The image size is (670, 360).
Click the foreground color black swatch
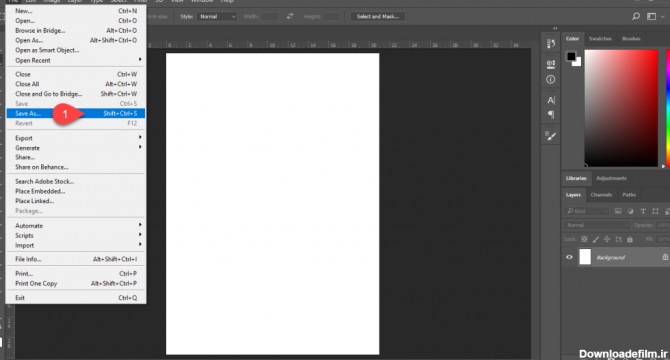coord(571,56)
